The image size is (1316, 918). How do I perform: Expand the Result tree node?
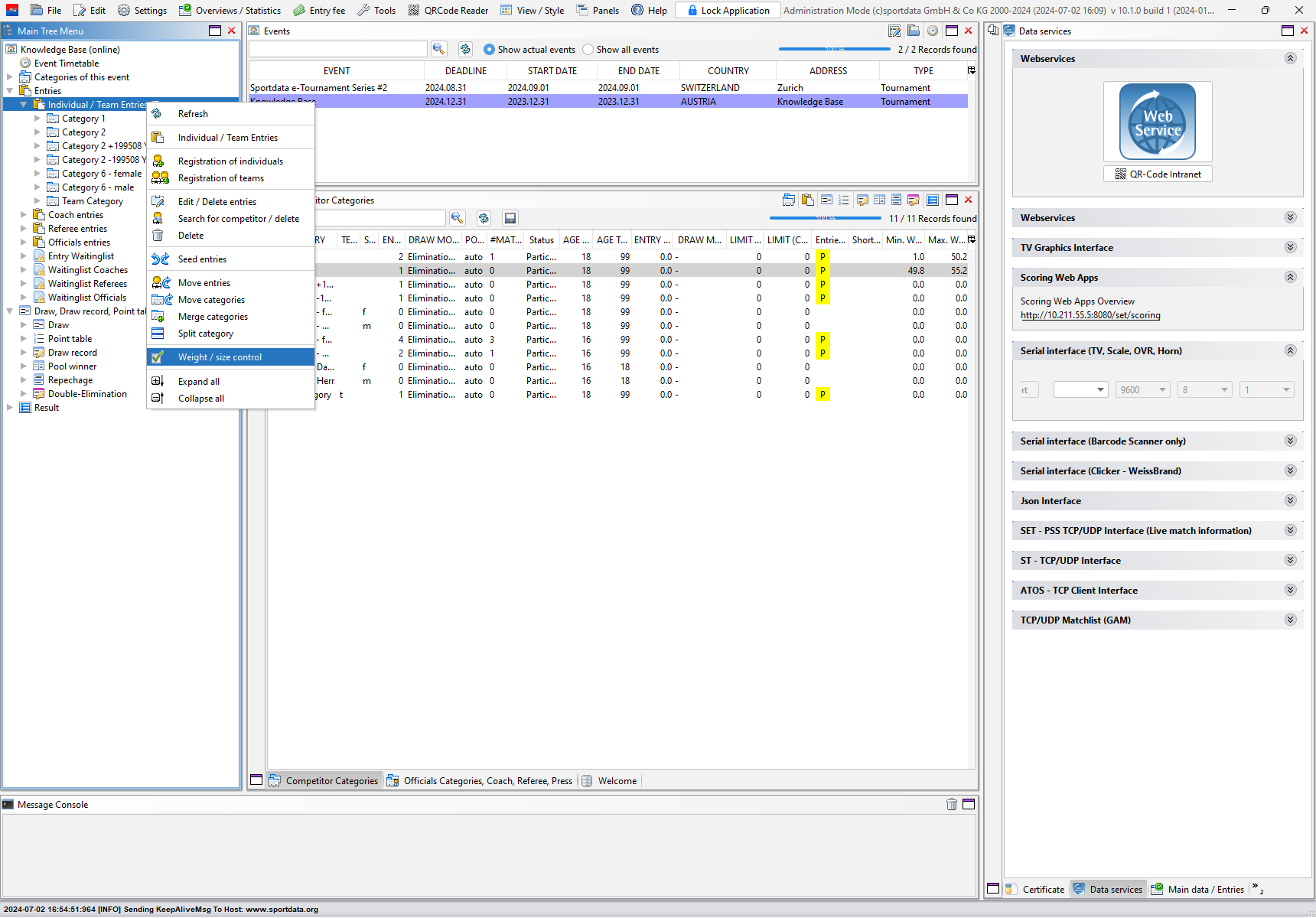point(10,408)
